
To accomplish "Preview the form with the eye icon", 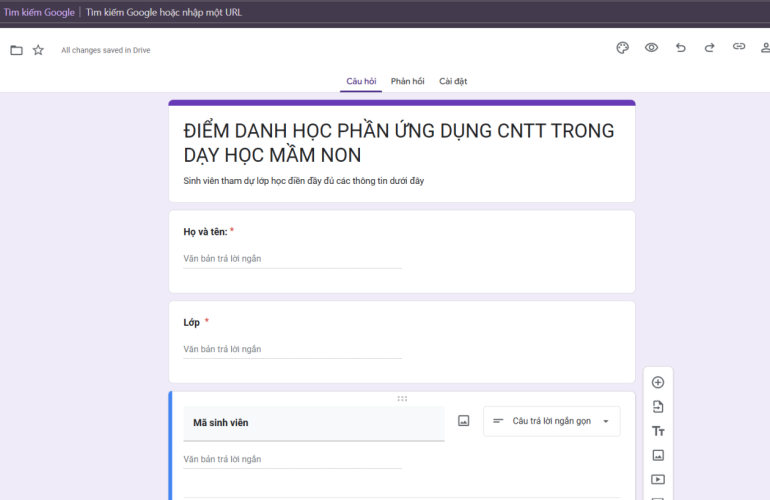I will [x=651, y=47].
